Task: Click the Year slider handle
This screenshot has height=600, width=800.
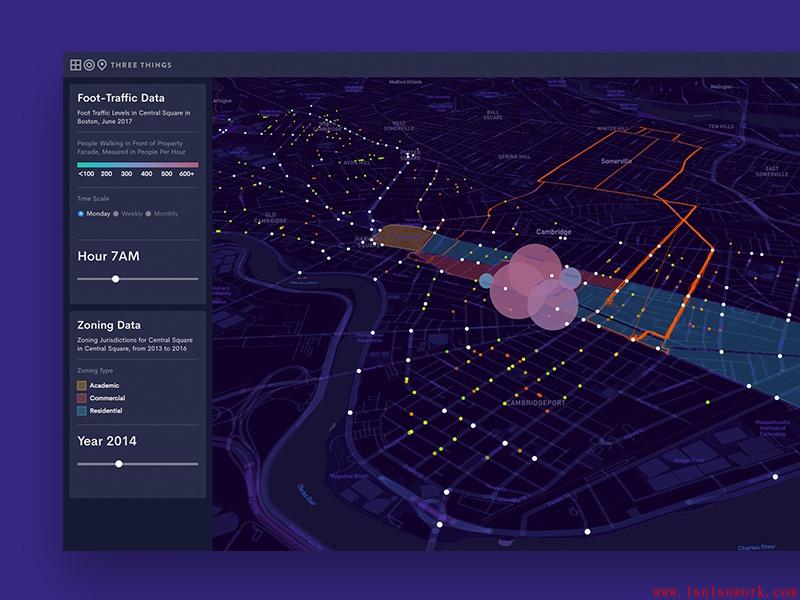Action: click(119, 464)
